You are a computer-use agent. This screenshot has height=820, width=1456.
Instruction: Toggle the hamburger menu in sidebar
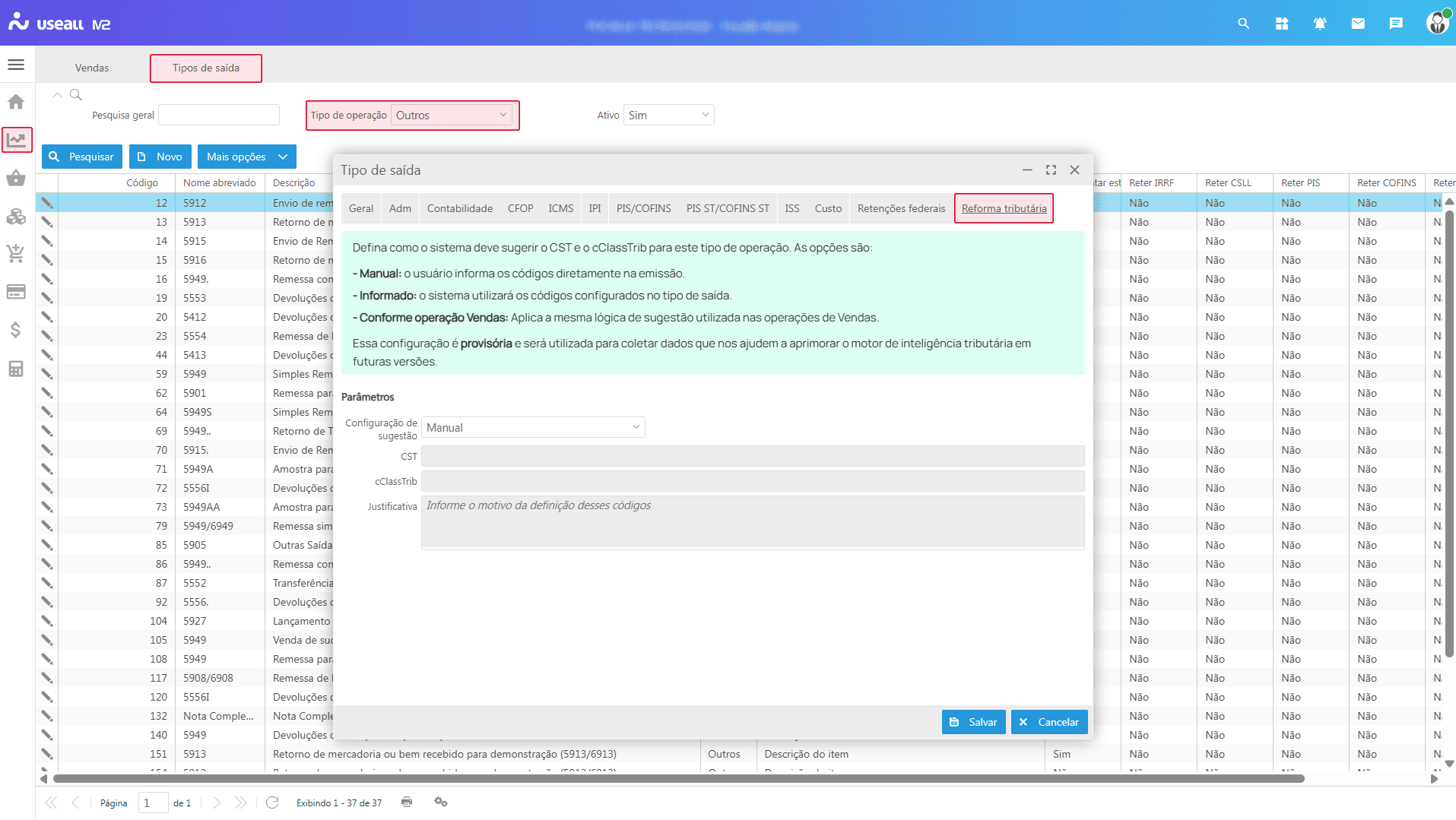[16, 65]
